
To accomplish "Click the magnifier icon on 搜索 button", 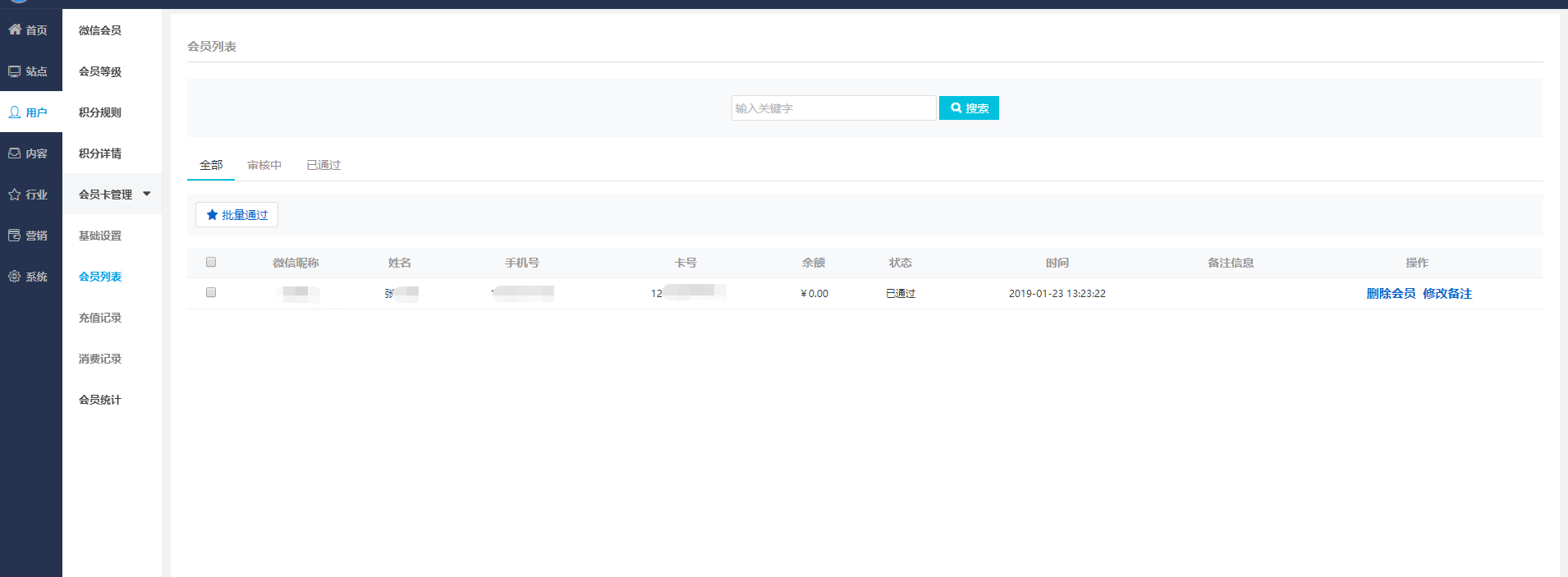I will click(x=956, y=108).
